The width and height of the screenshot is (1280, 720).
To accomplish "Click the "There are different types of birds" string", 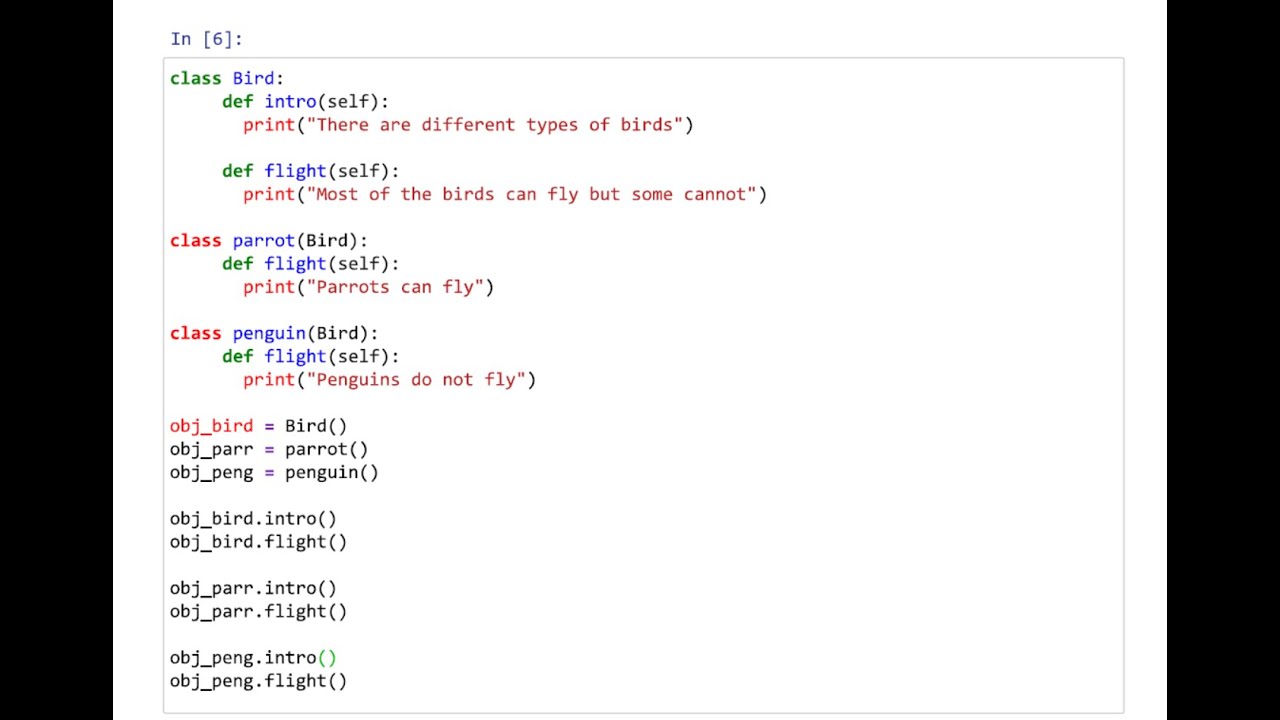I will click(x=495, y=125).
